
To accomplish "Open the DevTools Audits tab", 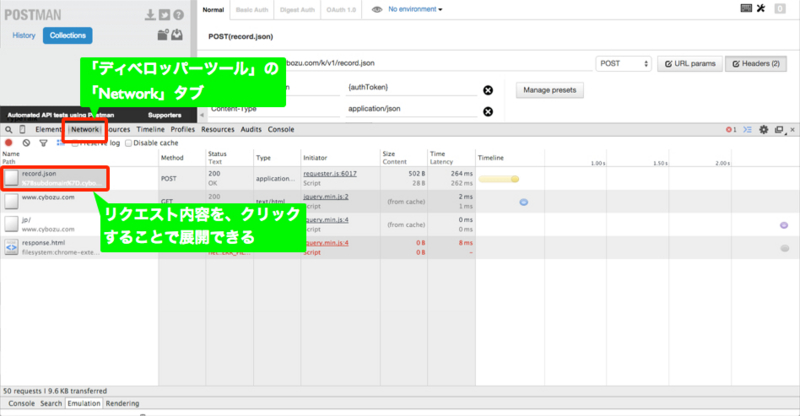I will (x=251, y=130).
